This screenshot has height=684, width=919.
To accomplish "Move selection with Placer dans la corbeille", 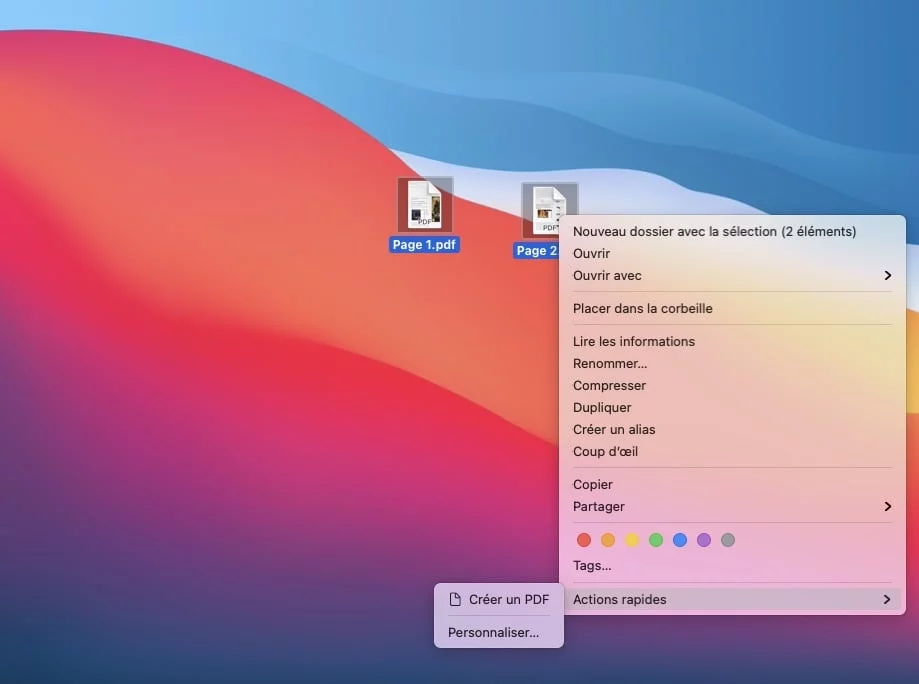I will [x=641, y=308].
